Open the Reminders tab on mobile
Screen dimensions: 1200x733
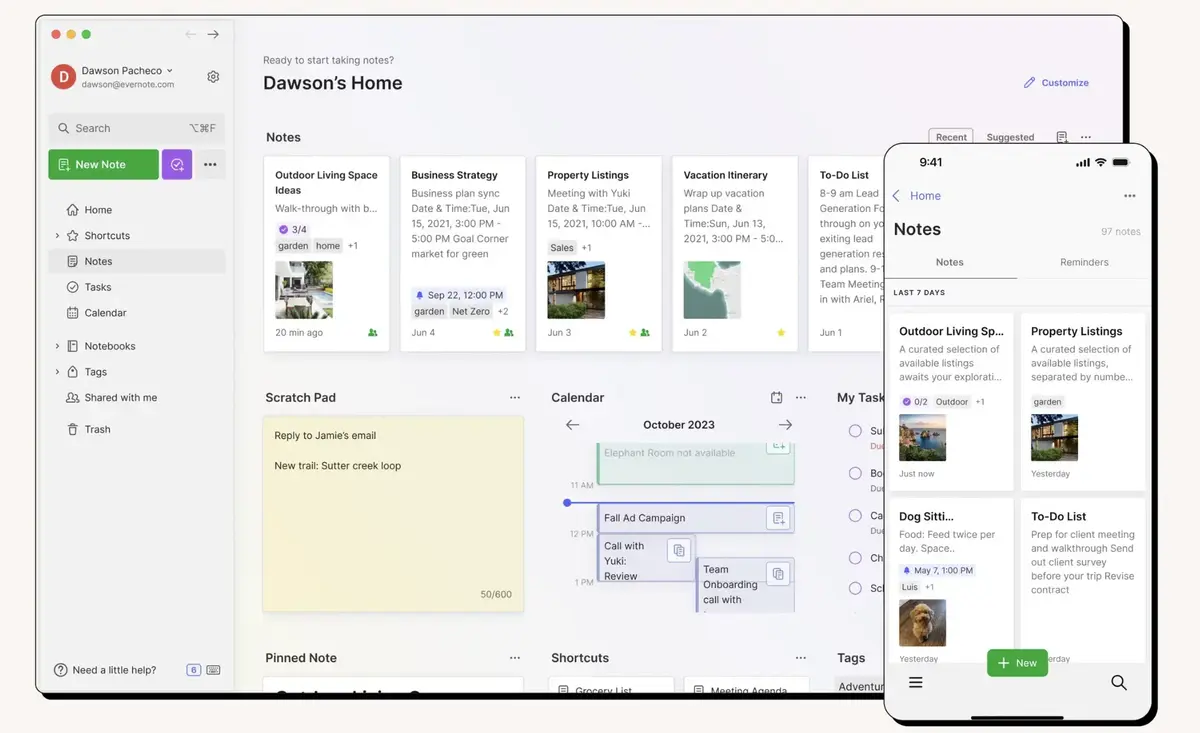[x=1084, y=262]
